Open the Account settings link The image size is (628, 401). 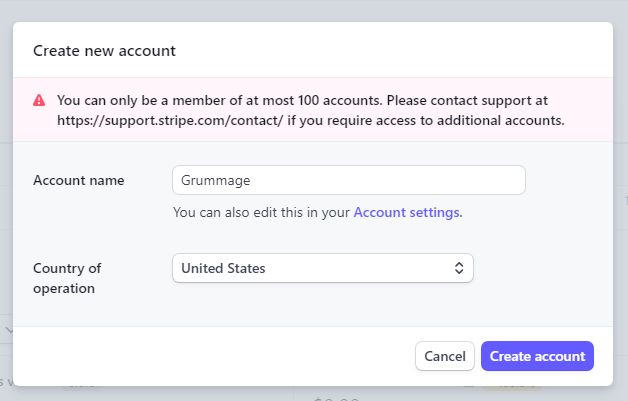point(406,212)
